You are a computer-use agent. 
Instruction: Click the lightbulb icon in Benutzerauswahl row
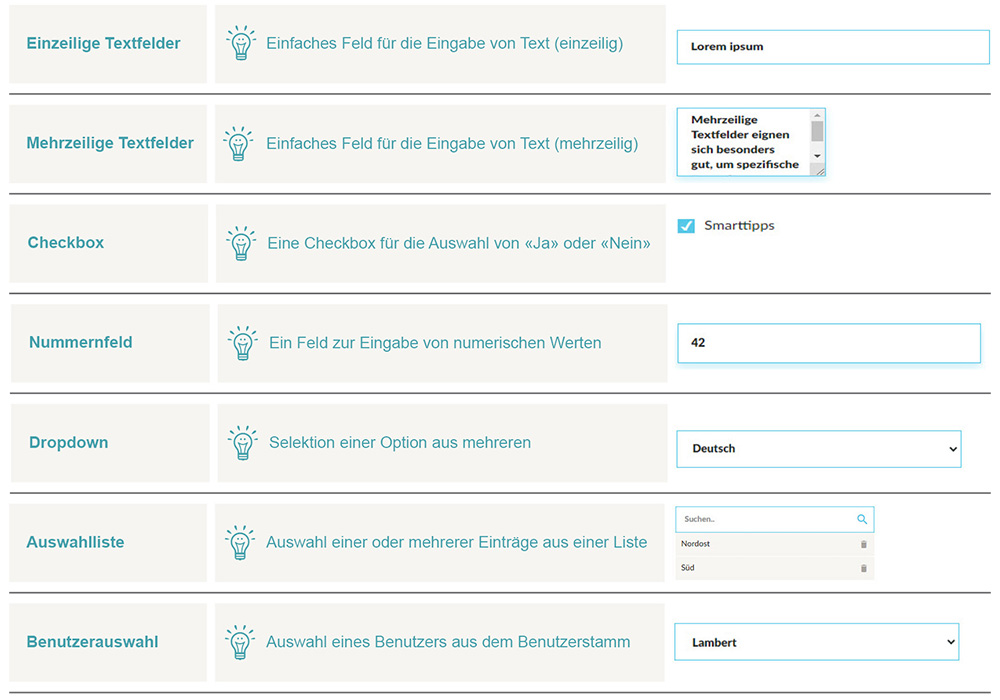tap(240, 642)
